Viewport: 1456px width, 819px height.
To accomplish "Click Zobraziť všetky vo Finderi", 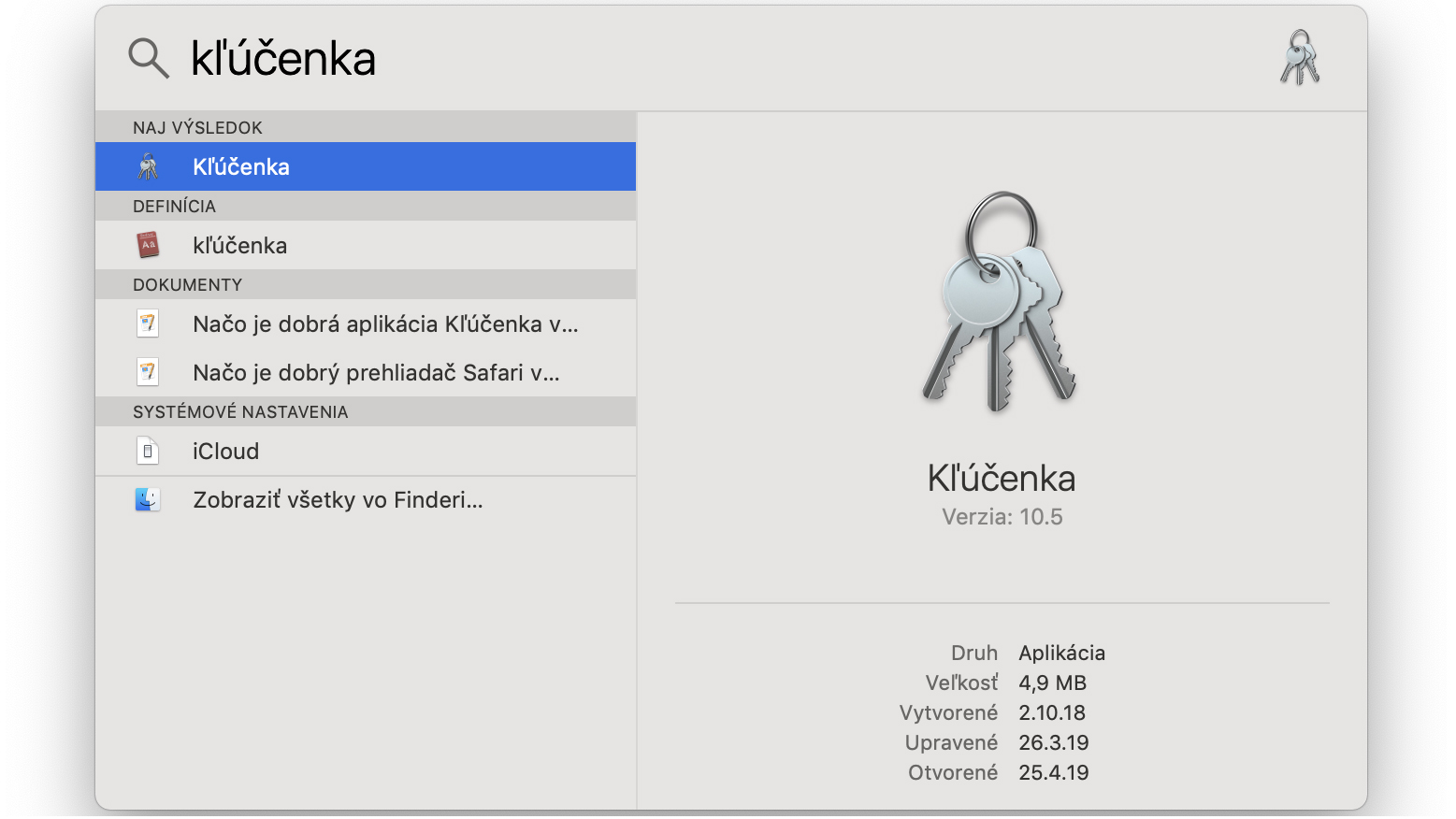I will coord(366,499).
